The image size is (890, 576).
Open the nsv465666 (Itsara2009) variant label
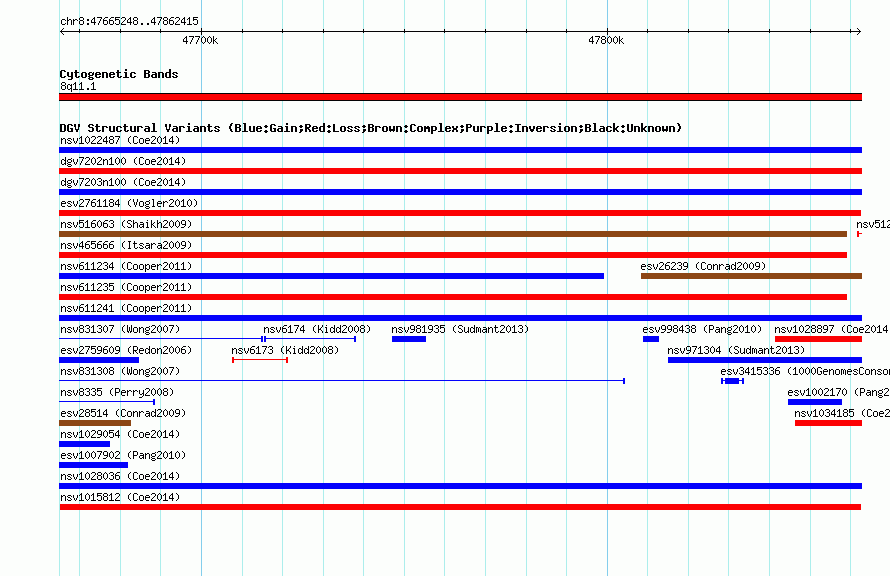126,245
